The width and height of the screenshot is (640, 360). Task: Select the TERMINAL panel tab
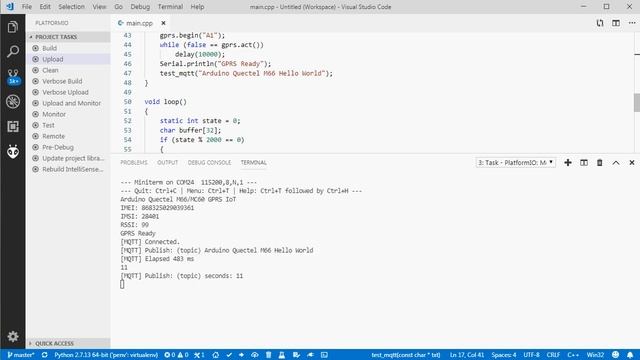point(253,162)
